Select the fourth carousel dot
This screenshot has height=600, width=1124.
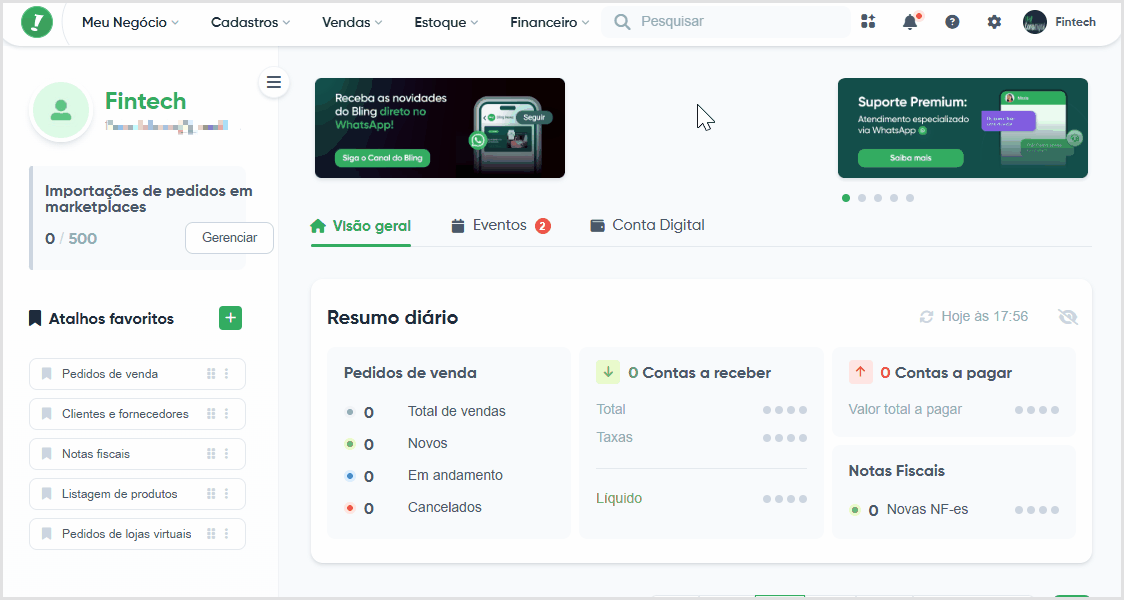[894, 198]
